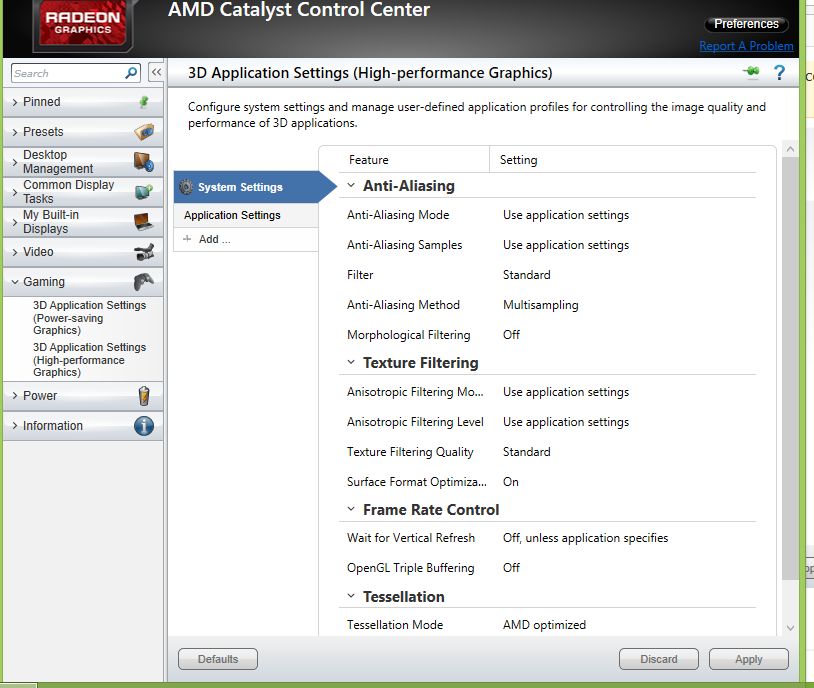
Task: Click the Presets icon
Action: click(144, 132)
